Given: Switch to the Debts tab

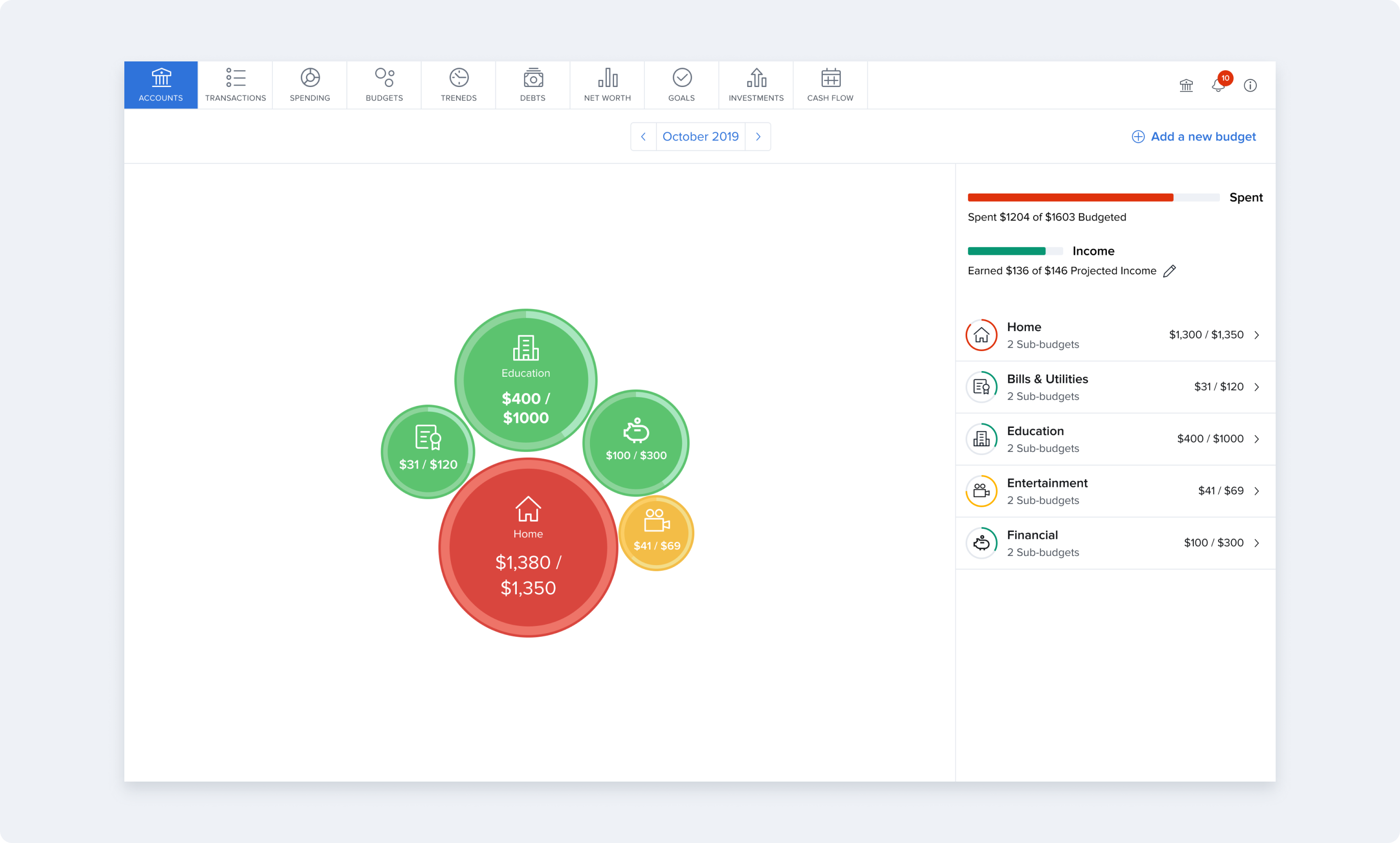Looking at the screenshot, I should click(x=533, y=84).
